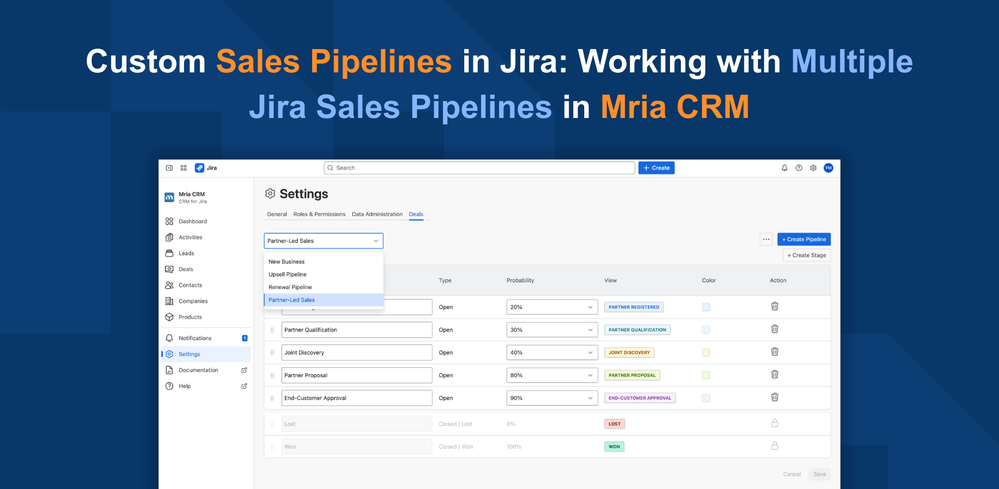Screen dimensions: 999x489
Task: Switch to the General tab
Action: tap(277, 215)
